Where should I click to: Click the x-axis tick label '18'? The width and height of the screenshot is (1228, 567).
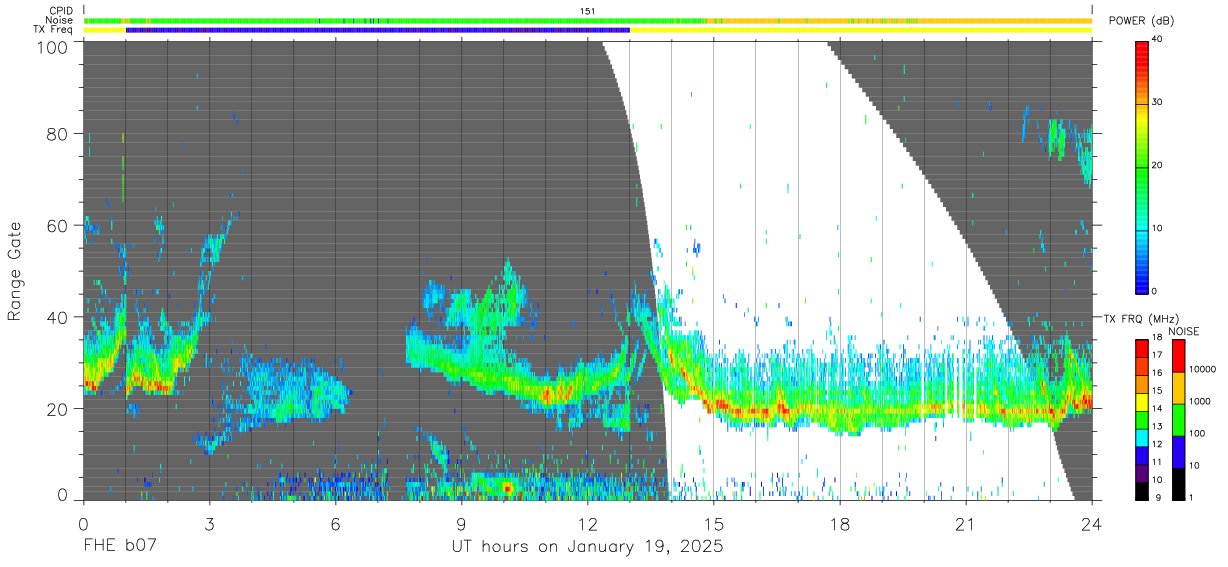pyautogui.click(x=840, y=523)
